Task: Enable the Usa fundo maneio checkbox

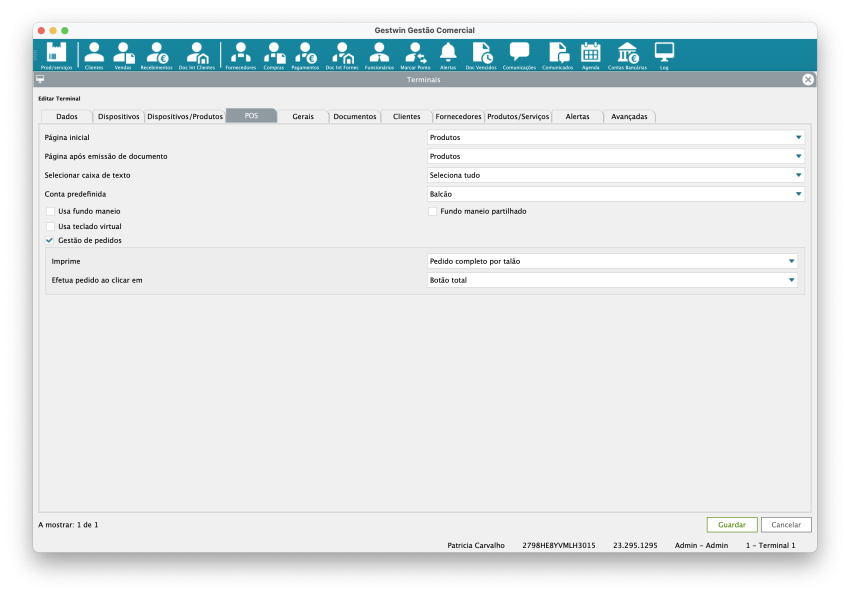Action: coord(51,212)
